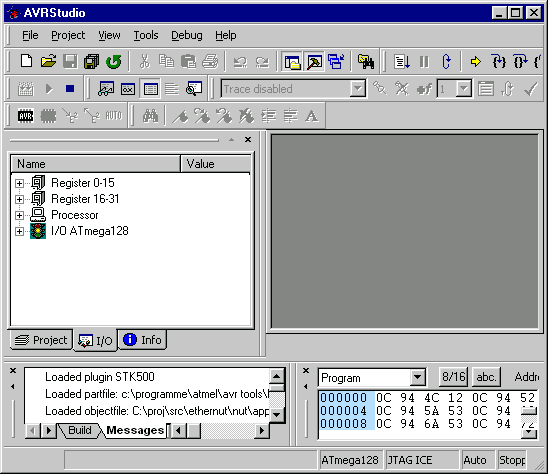Screen dimensions: 548x474
Task: Toggle the 8/16 bit display button
Action: click(453, 377)
